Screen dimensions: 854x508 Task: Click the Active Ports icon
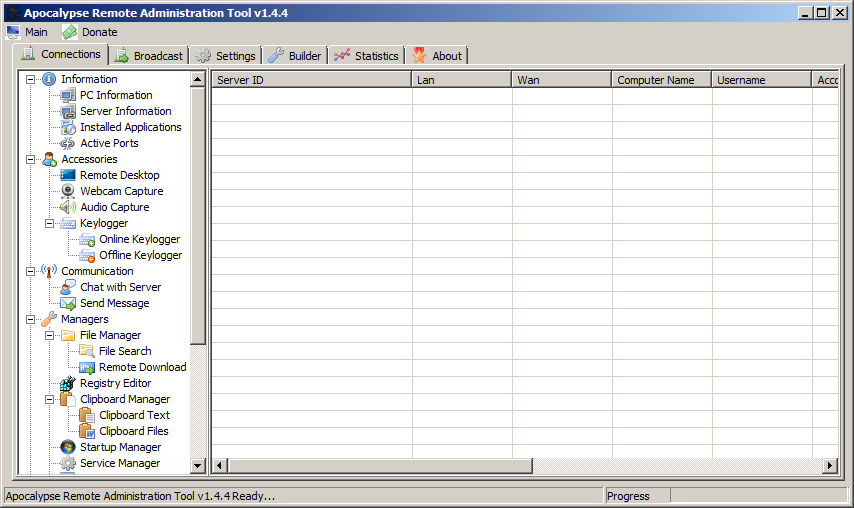(68, 143)
